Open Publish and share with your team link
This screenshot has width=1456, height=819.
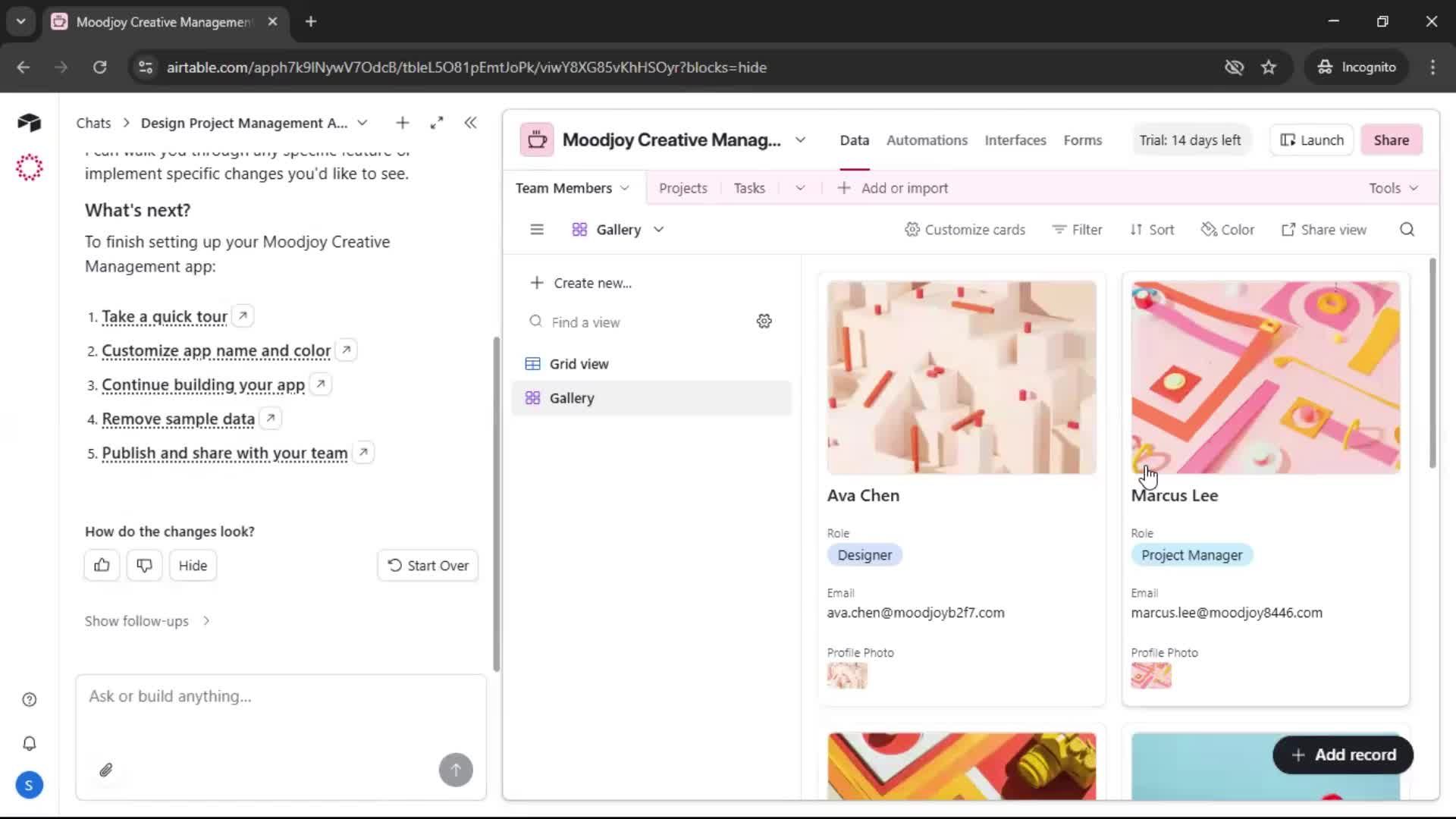coord(224,453)
